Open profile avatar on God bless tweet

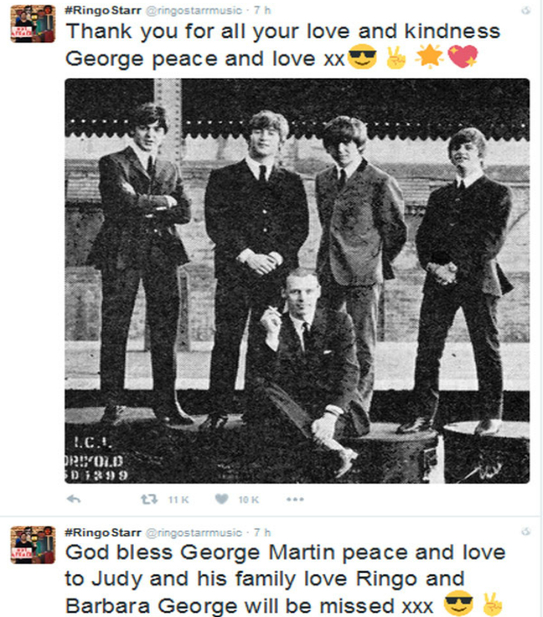click(x=33, y=545)
